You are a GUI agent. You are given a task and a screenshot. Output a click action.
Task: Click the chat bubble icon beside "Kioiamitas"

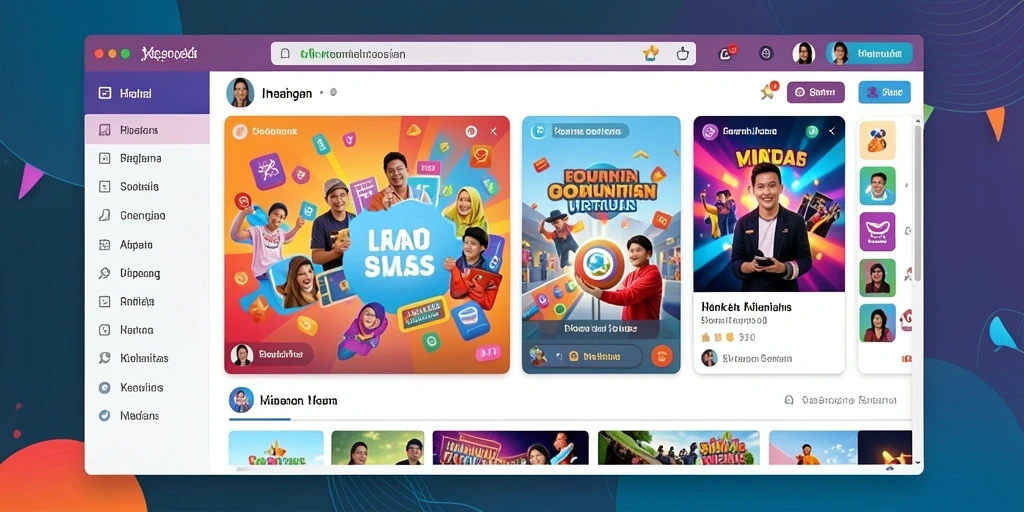(x=104, y=358)
